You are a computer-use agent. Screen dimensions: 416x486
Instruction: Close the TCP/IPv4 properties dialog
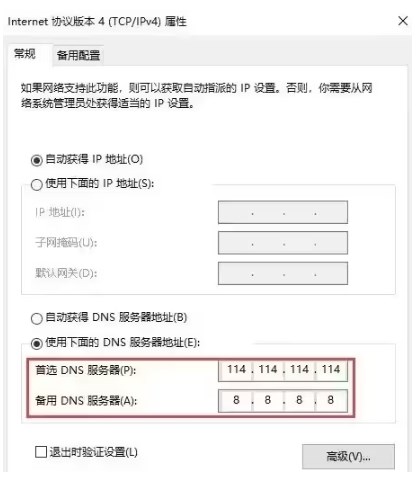403,21
